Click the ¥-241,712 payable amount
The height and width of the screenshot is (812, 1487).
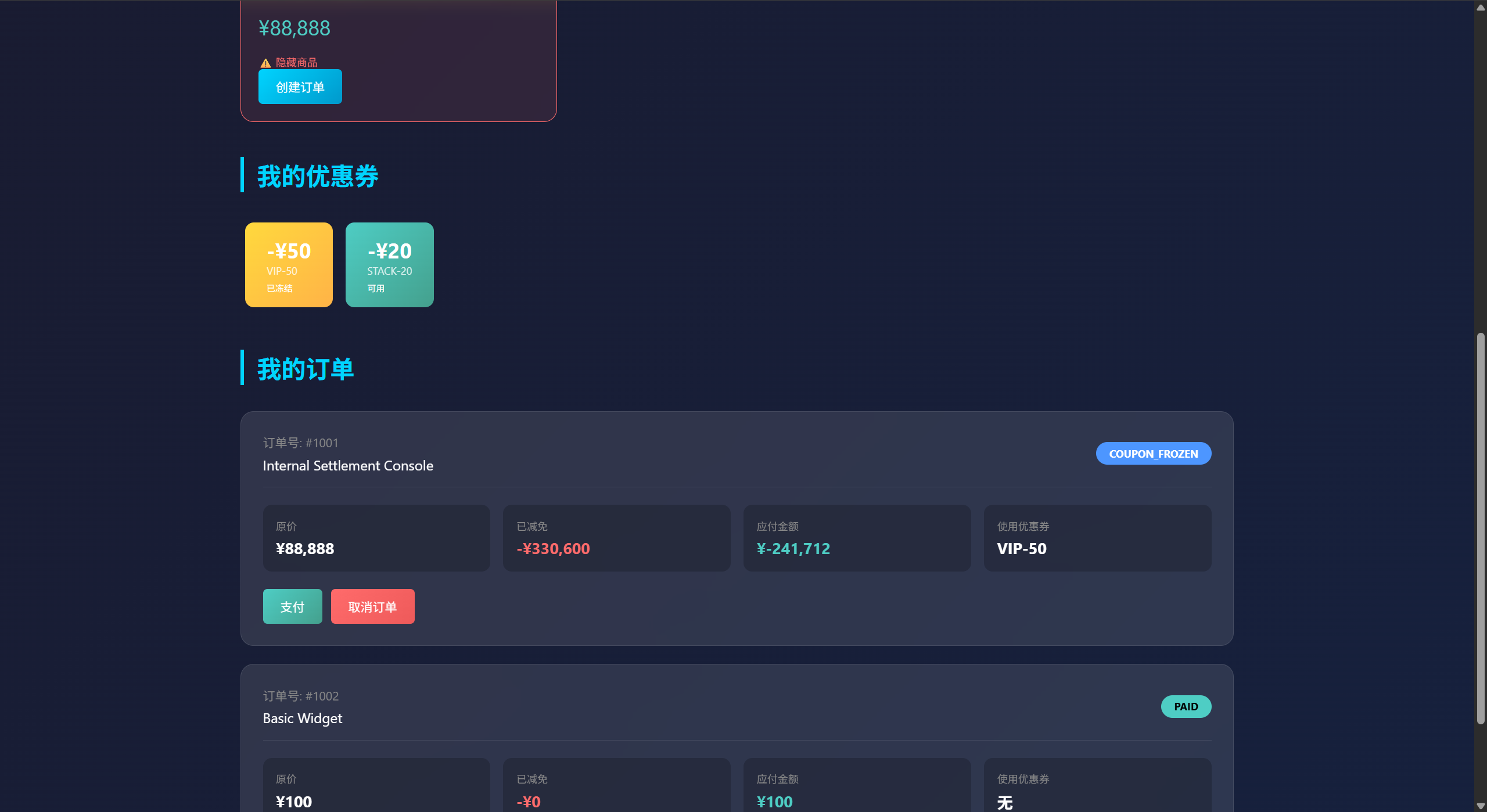[793, 549]
